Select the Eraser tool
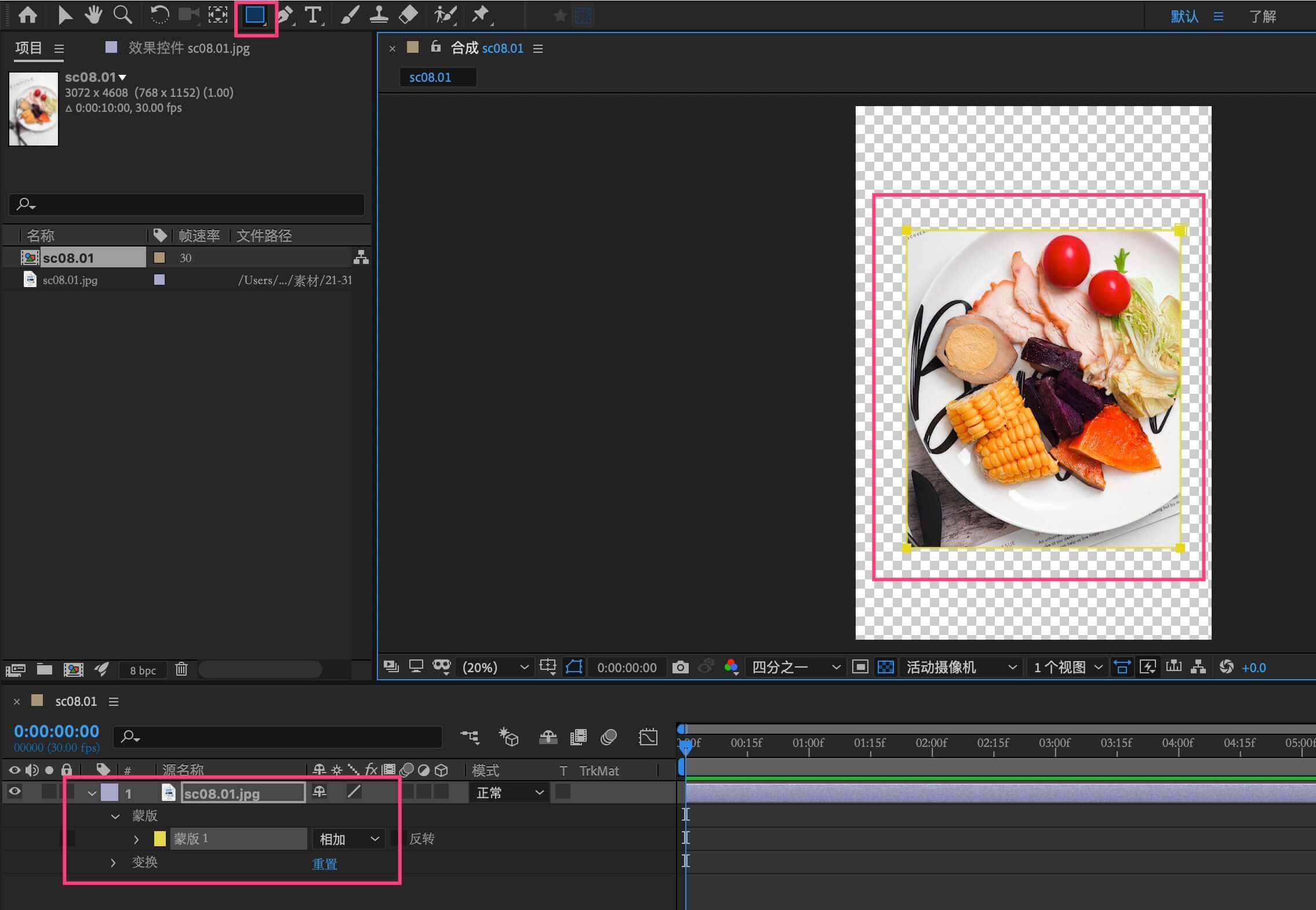The width and height of the screenshot is (1316, 910). pyautogui.click(x=408, y=15)
